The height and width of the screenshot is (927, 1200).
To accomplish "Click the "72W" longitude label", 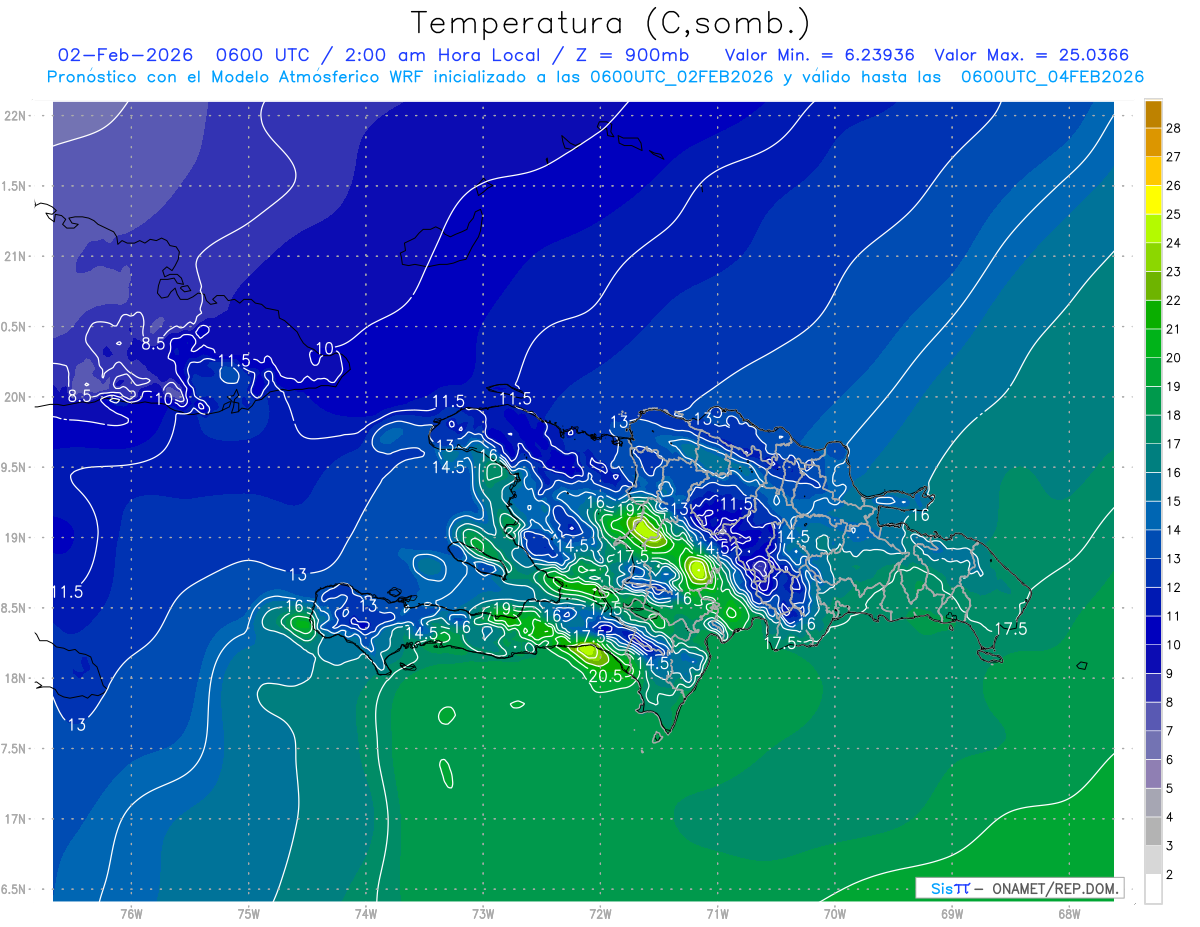I will coord(600,913).
